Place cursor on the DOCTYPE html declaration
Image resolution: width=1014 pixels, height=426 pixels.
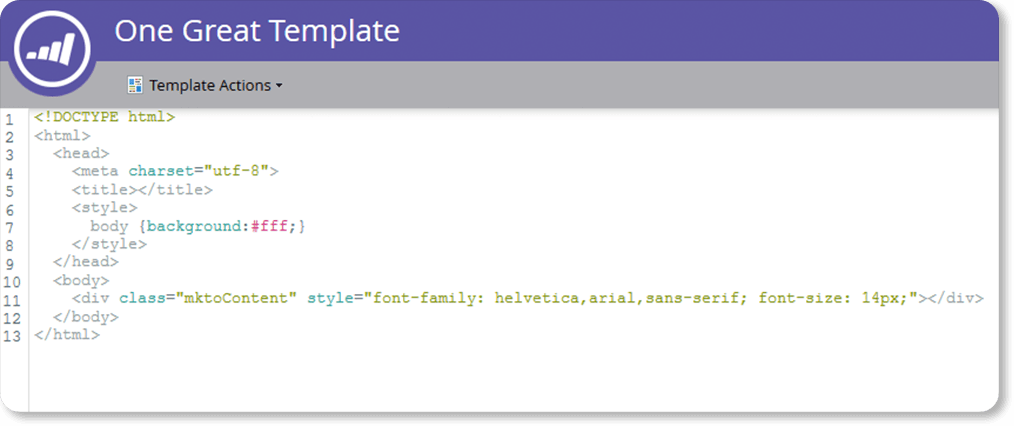pos(104,118)
